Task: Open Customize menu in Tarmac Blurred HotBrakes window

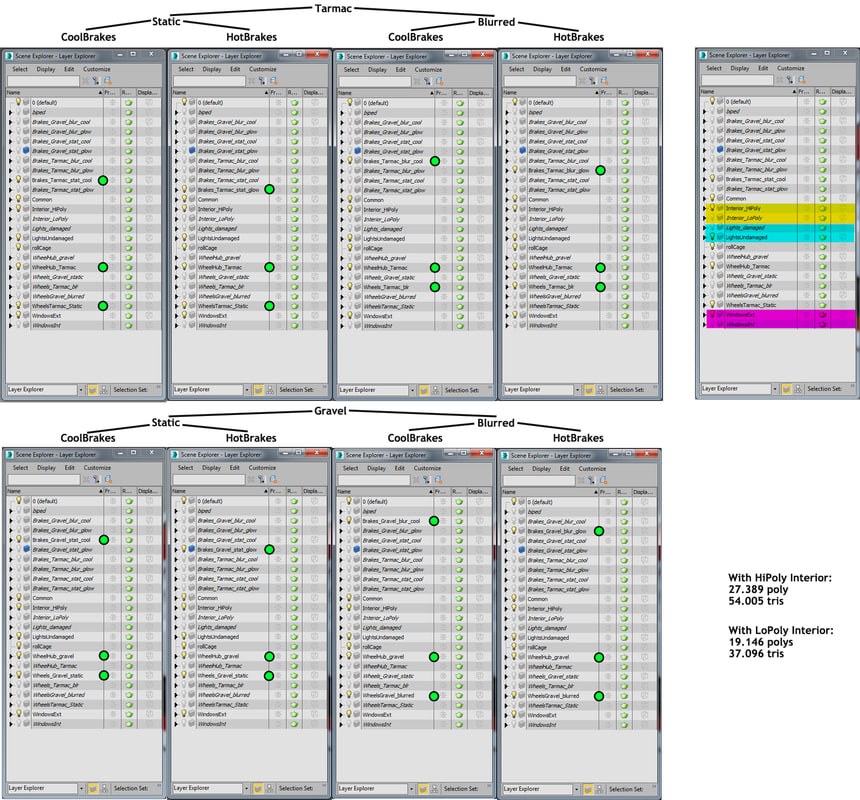Action: pyautogui.click(x=594, y=69)
